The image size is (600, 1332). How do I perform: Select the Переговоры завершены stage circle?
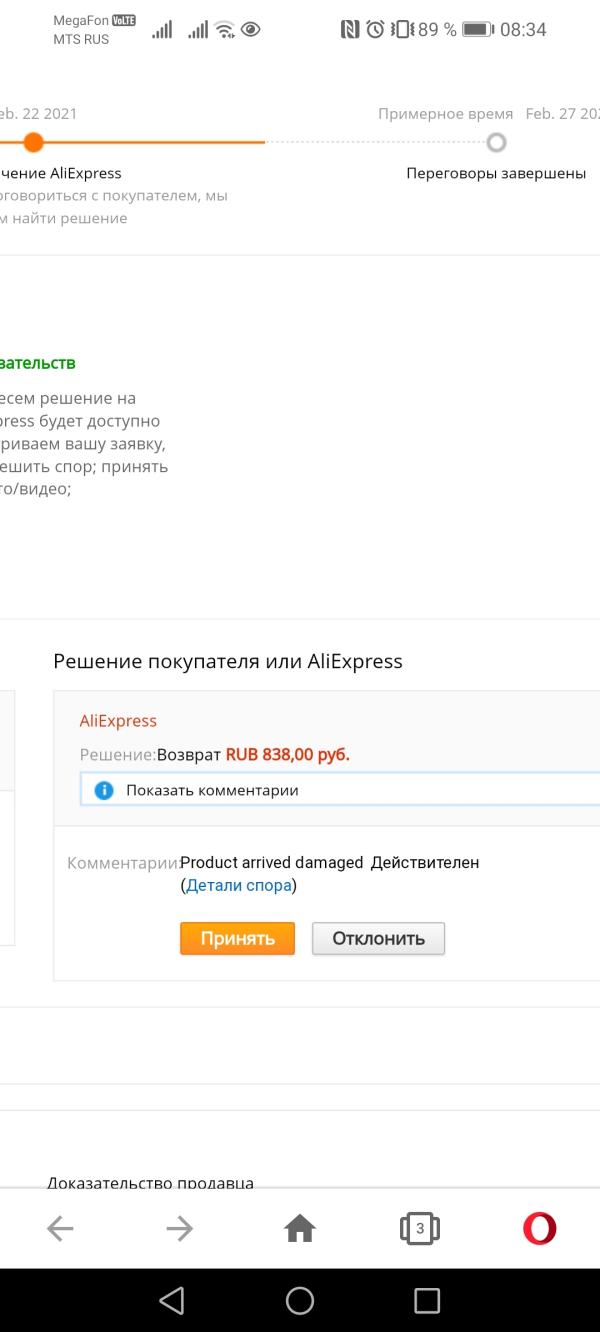point(496,142)
